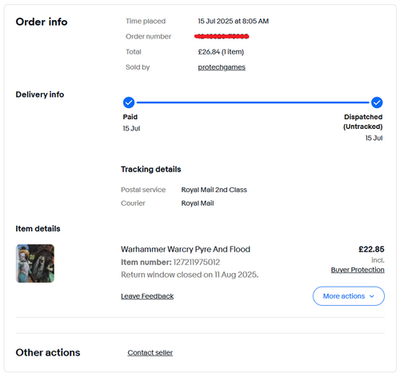Click the Dispatched checkmark icon
400x378 pixels.
click(x=377, y=103)
